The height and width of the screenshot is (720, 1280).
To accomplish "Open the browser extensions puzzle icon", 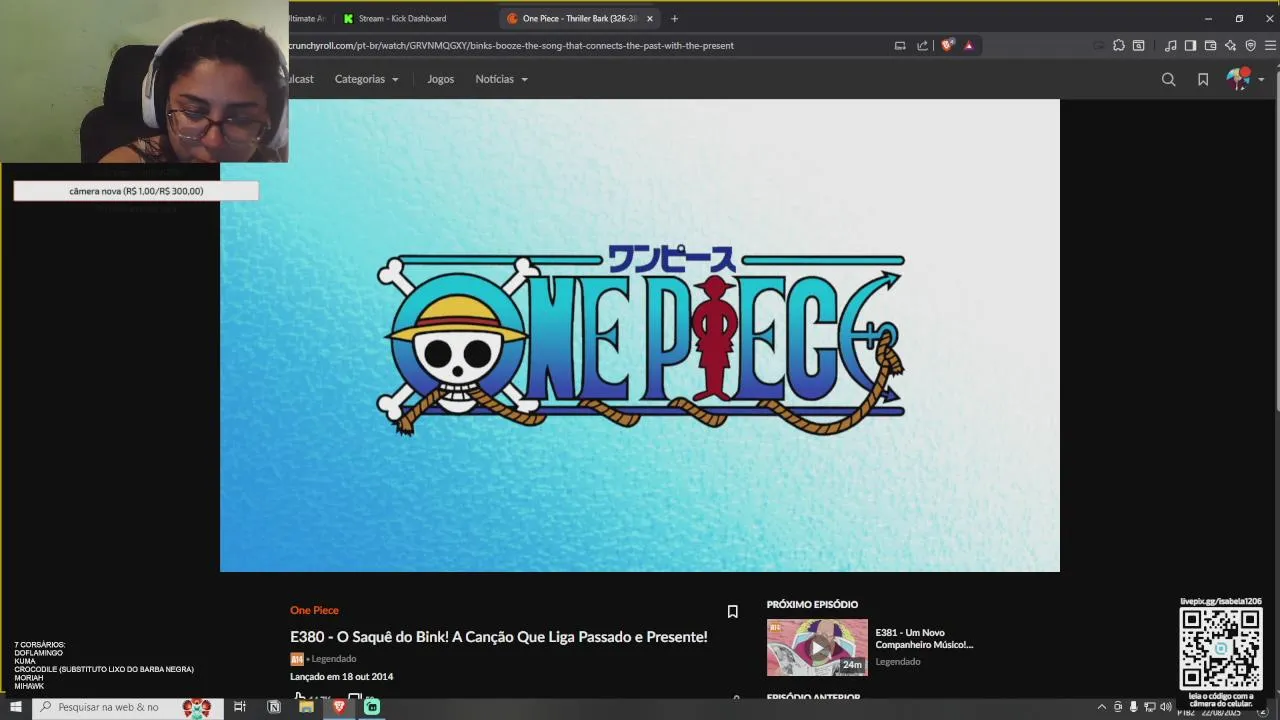I will pyautogui.click(x=1119, y=45).
